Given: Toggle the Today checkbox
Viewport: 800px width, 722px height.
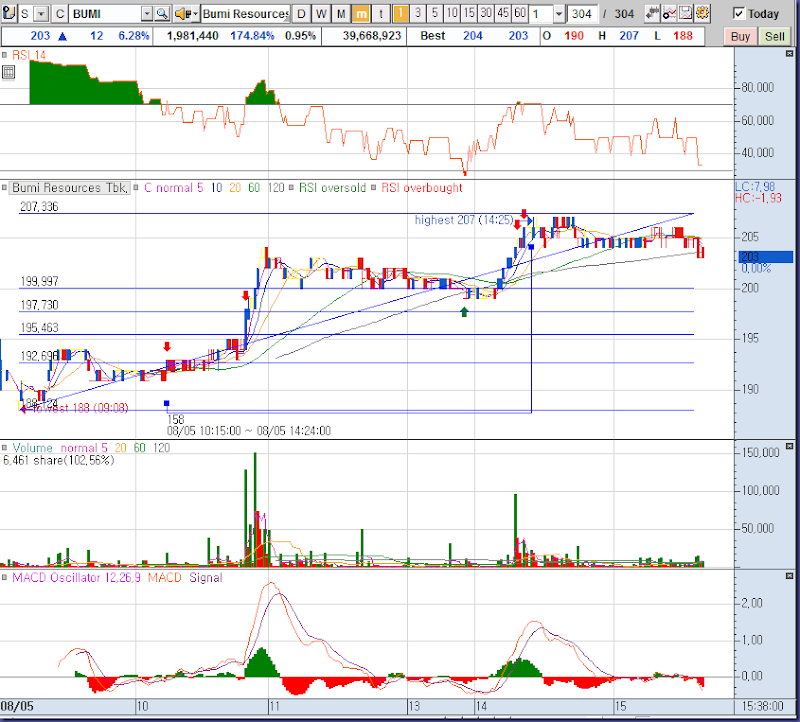Looking at the screenshot, I should [x=738, y=13].
